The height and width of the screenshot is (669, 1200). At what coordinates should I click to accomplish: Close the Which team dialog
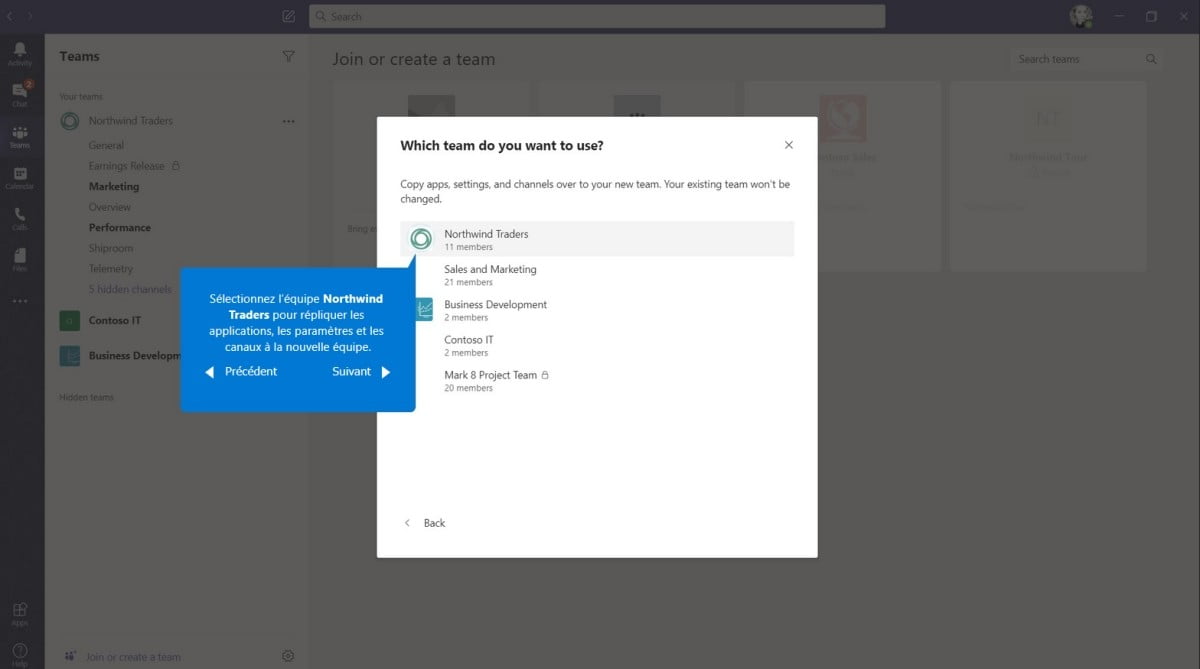pos(789,145)
